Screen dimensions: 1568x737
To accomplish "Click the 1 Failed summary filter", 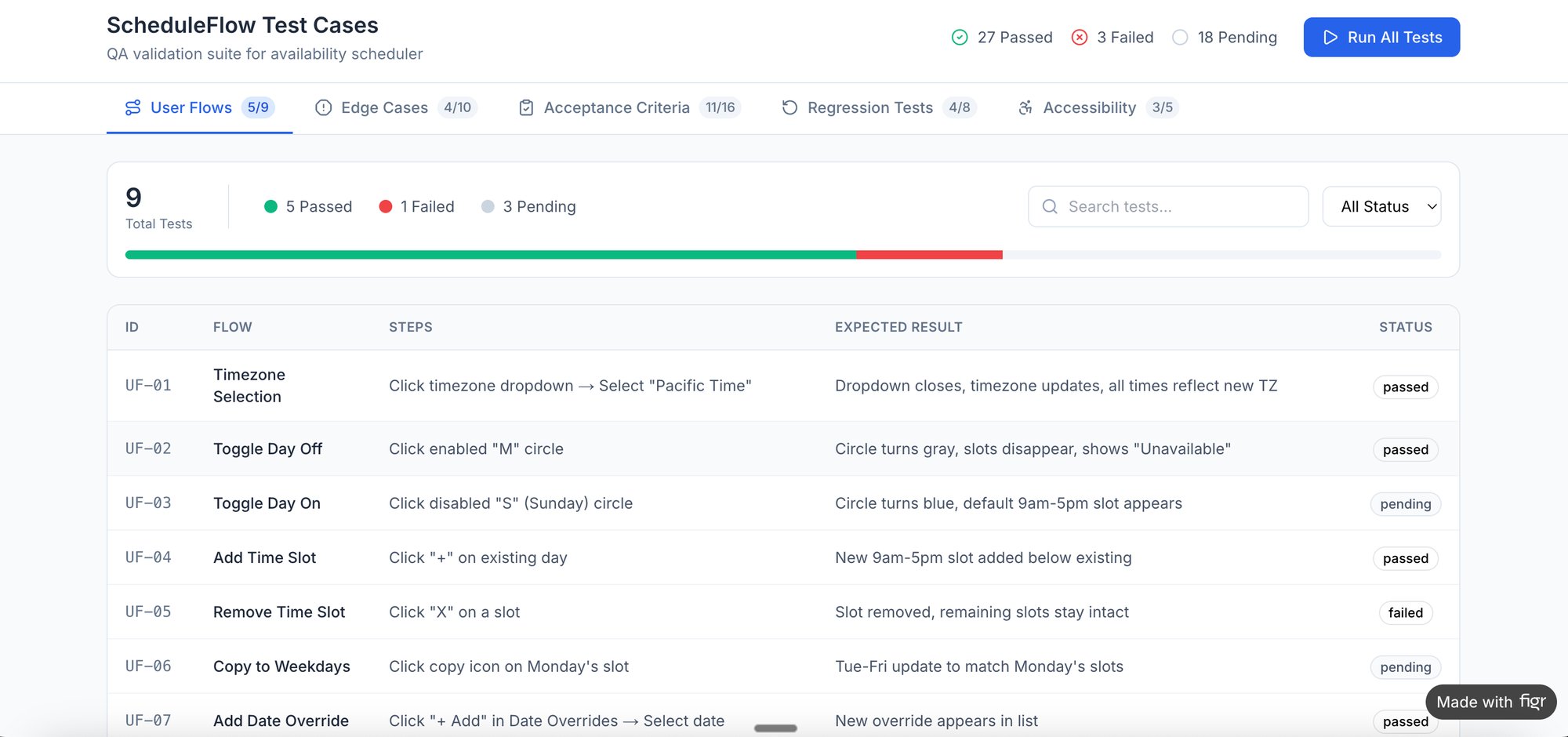I will (x=416, y=206).
